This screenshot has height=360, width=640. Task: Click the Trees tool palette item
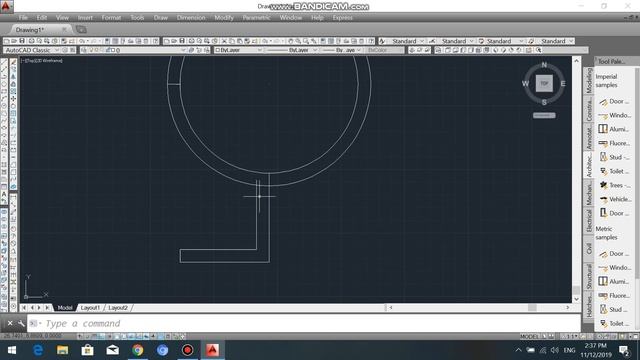616,185
